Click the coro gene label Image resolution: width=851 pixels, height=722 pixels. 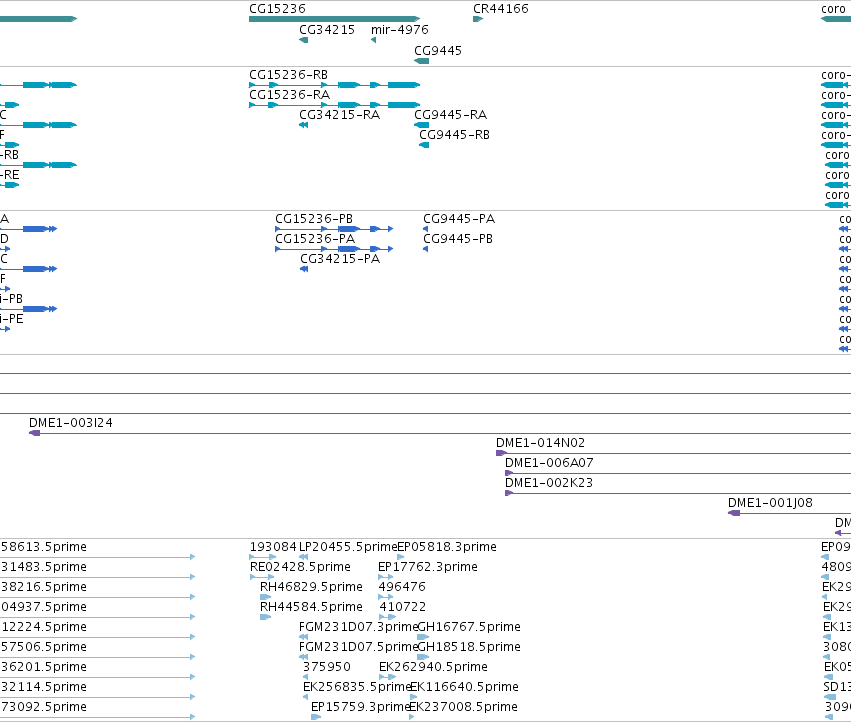(833, 9)
